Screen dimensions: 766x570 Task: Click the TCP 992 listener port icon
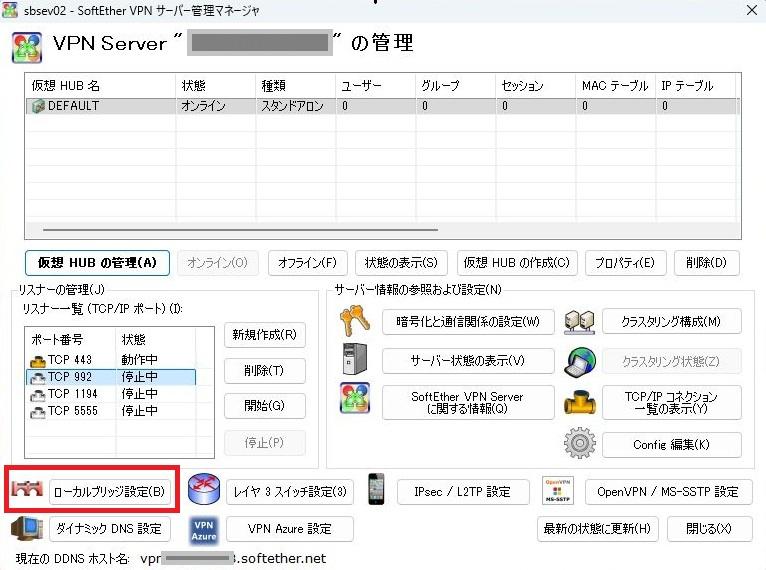pos(38,377)
